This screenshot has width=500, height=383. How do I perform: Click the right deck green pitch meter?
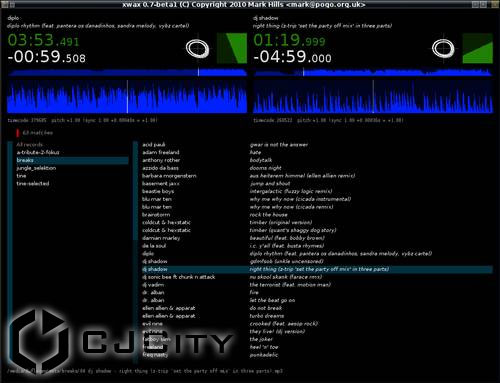click(x=478, y=48)
